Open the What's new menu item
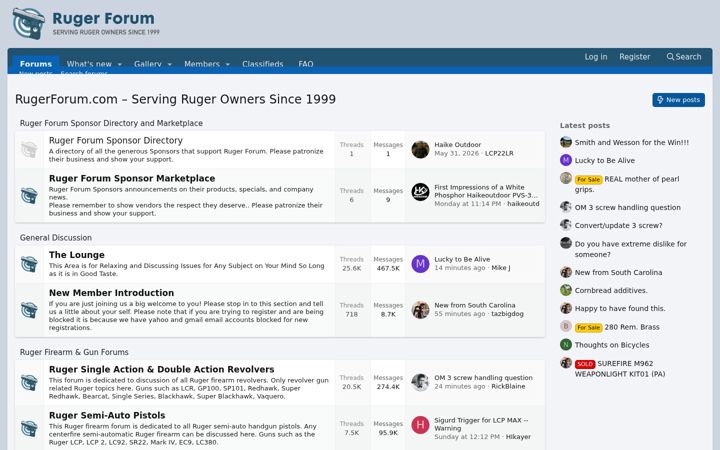Viewport: 720px width, 450px height. [89, 64]
